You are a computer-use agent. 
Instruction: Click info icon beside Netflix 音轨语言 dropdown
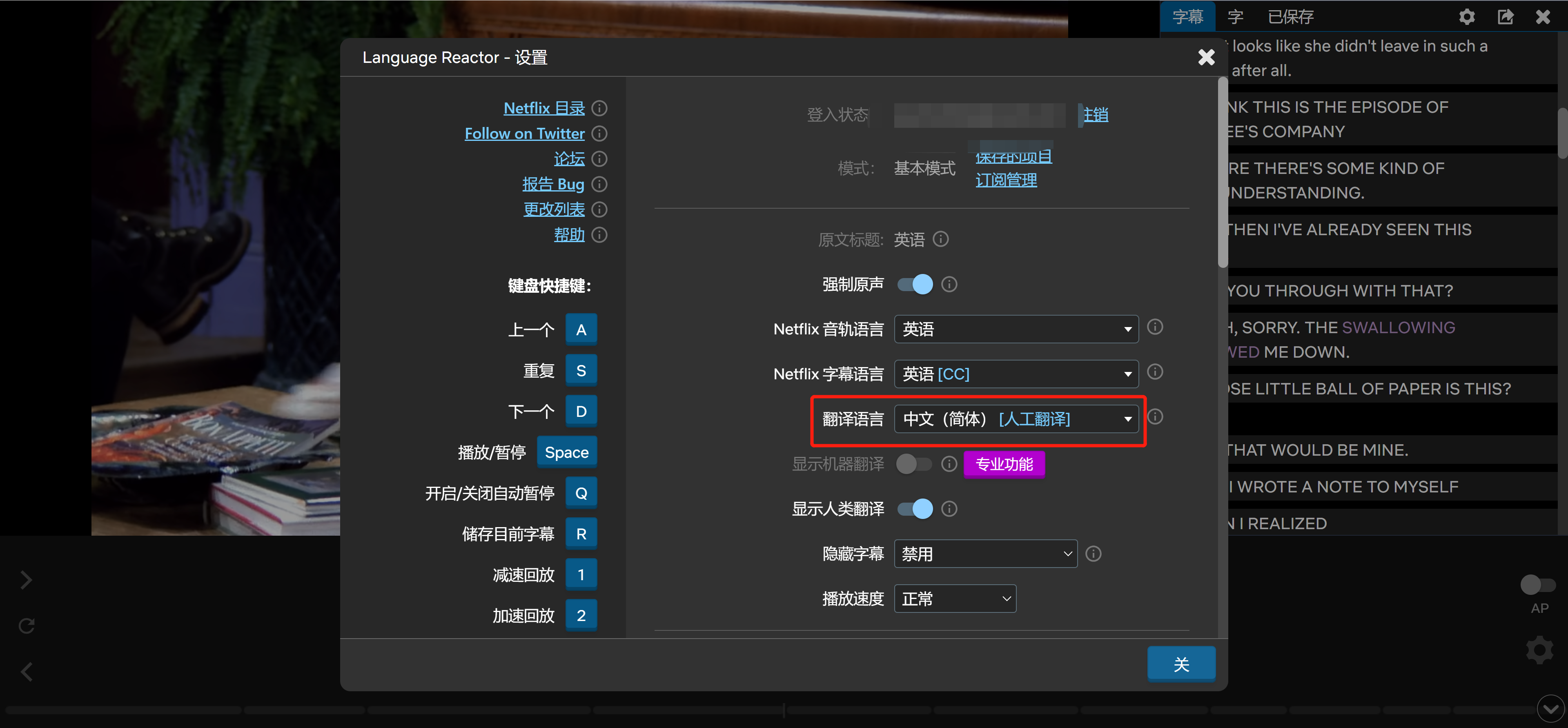[x=1155, y=327]
